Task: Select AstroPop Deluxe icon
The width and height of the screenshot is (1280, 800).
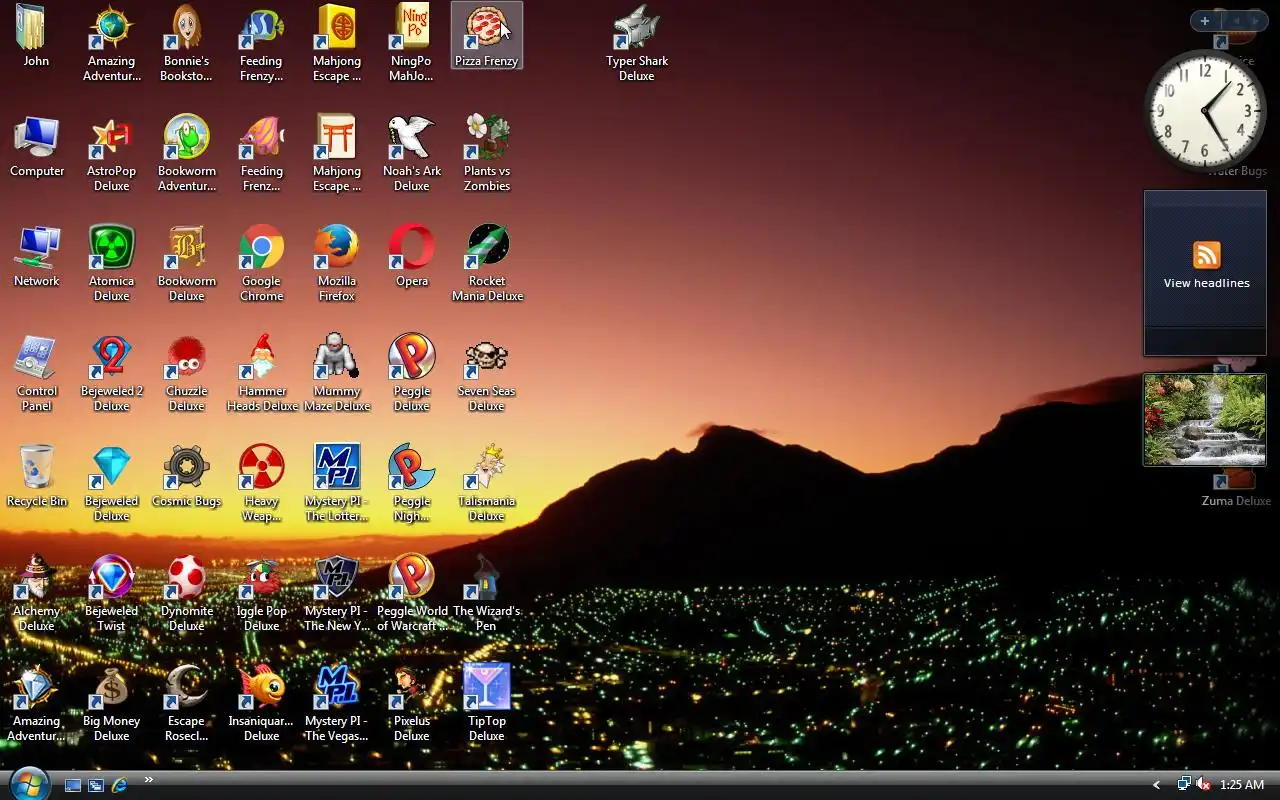Action: (111, 153)
